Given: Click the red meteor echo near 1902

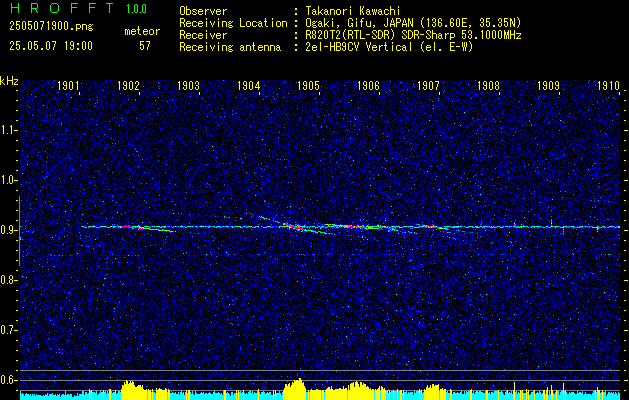Looking at the screenshot, I should (132, 227).
